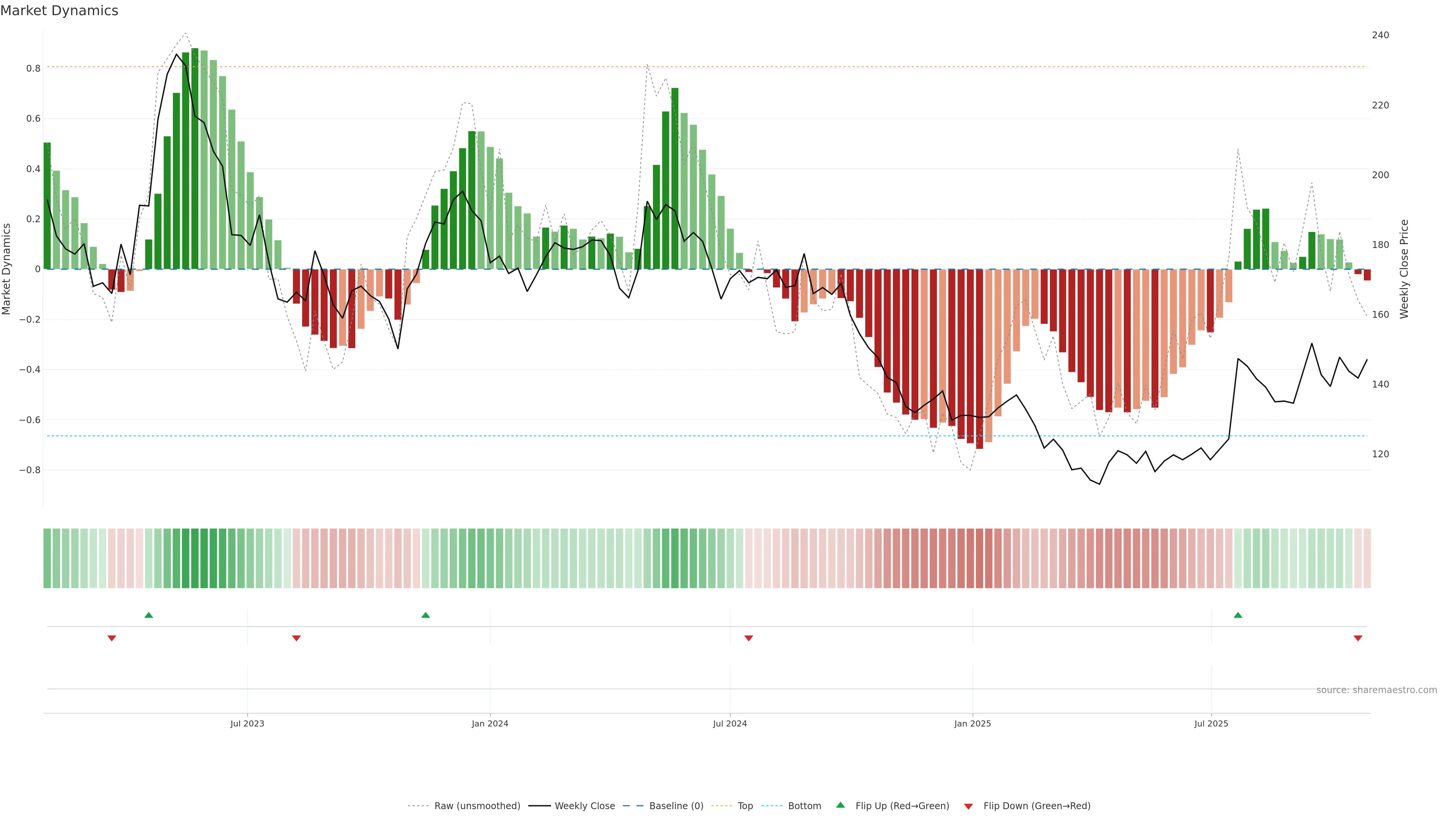This screenshot has width=1456, height=819.
Task: Click the leftmost red Flip Down triangle marker
Action: (x=112, y=638)
